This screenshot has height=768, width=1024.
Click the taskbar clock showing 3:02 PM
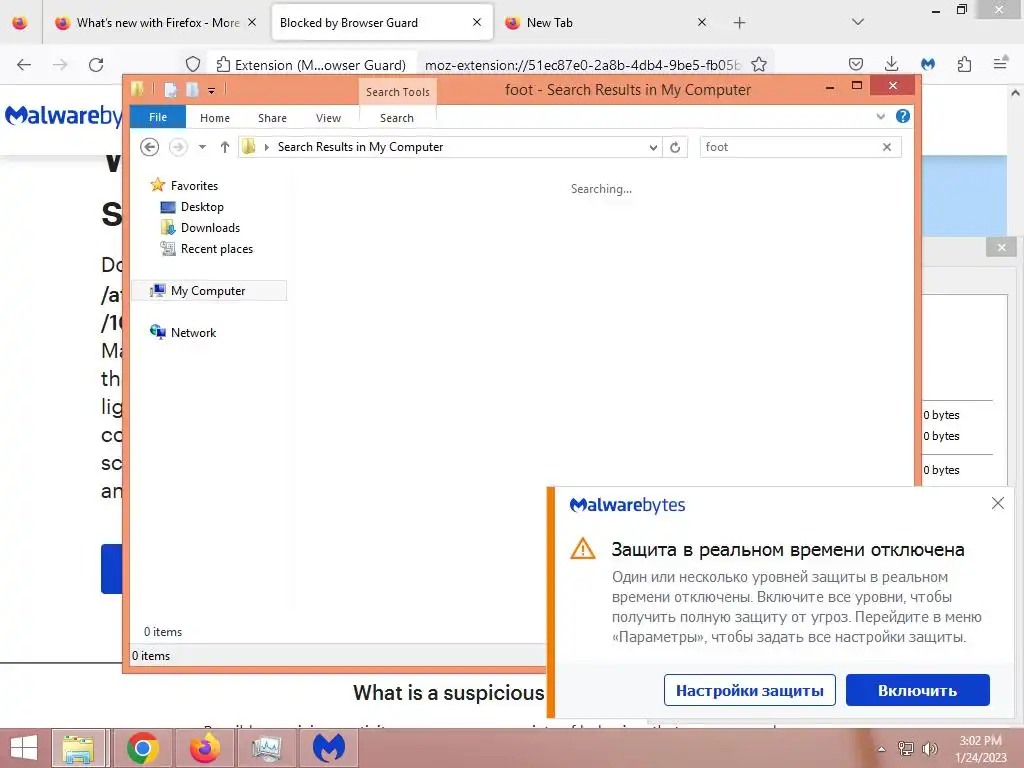tap(980, 749)
